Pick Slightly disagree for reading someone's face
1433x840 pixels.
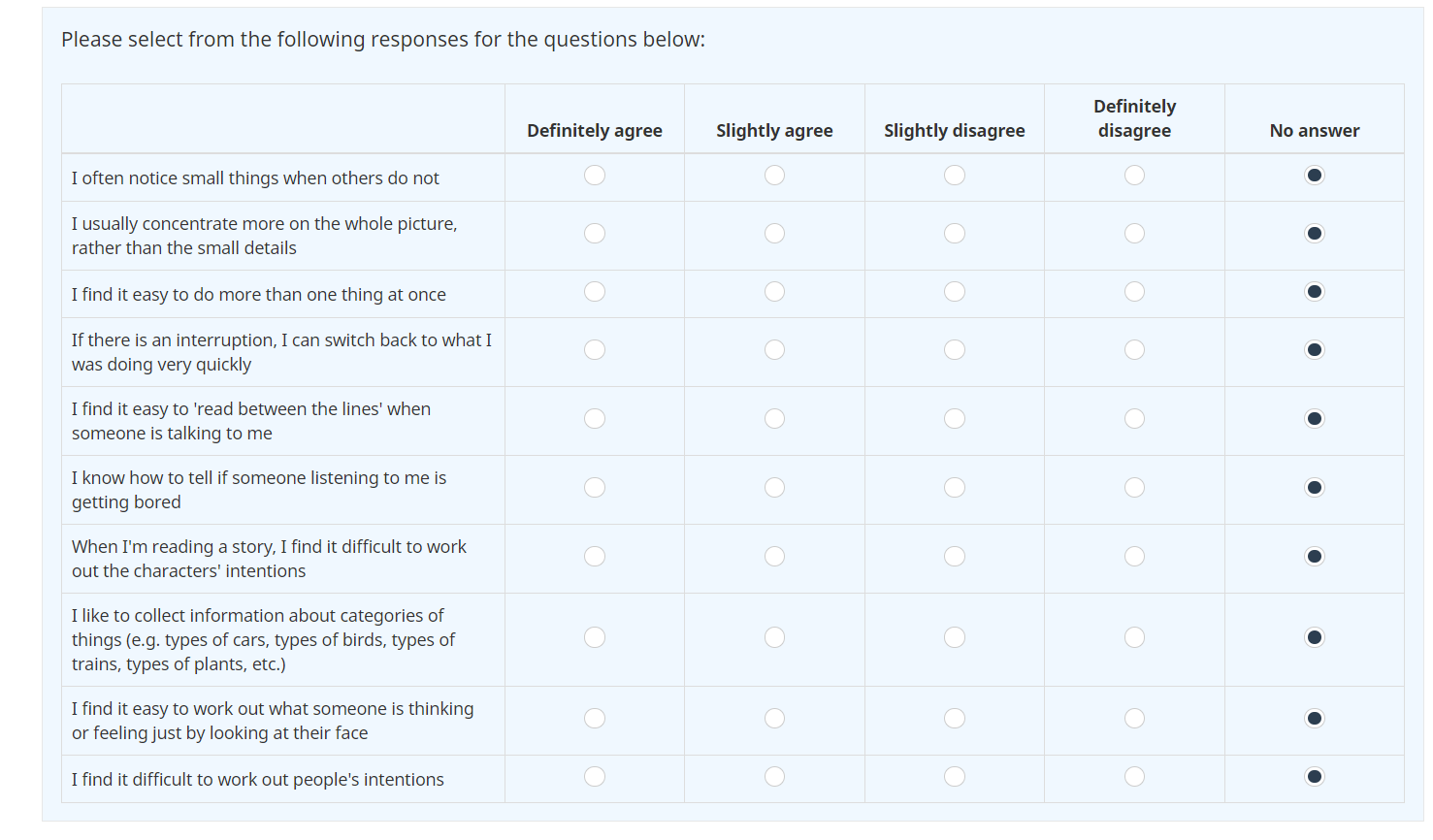click(x=955, y=719)
